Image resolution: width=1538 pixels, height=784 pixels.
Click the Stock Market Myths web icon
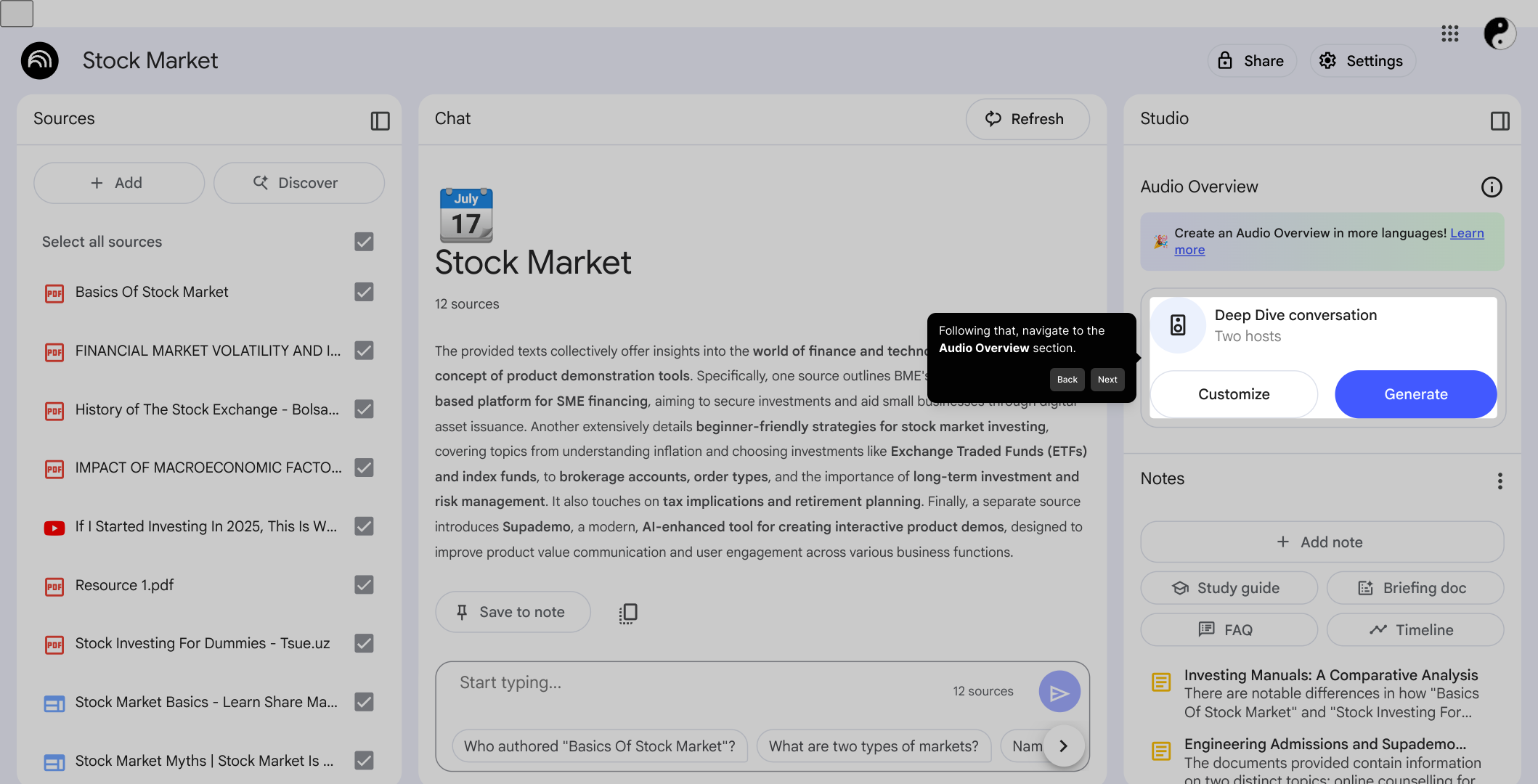tap(54, 762)
